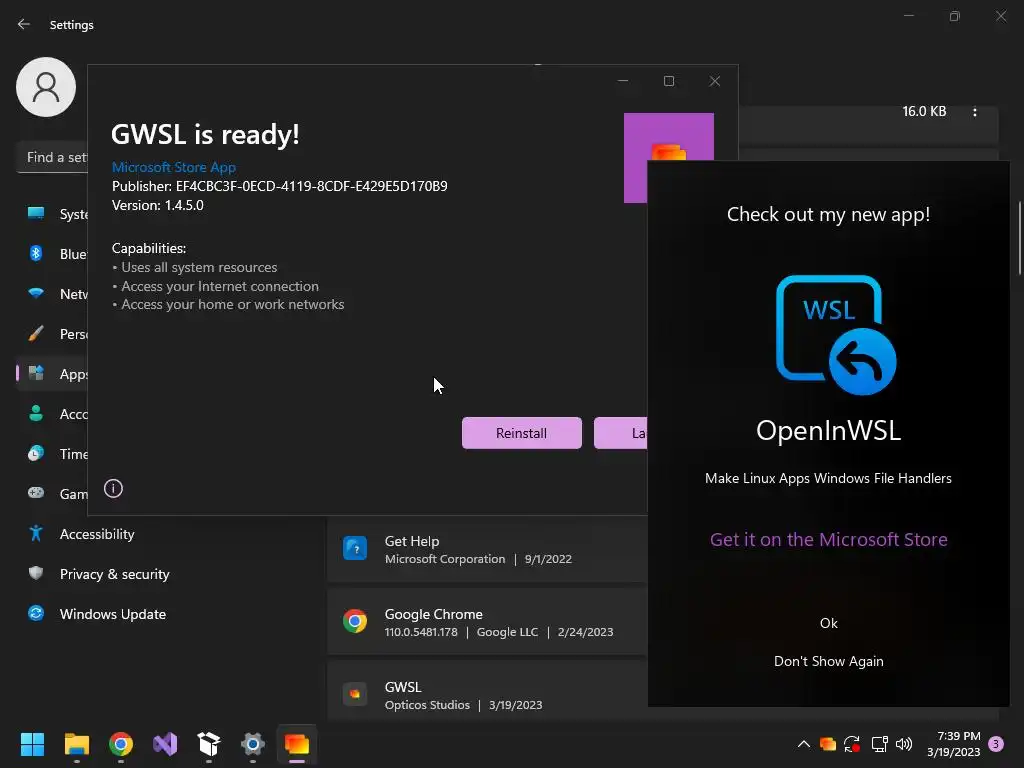1024x768 pixels.
Task: Minimize the GWSL installer window
Action: click(623, 81)
